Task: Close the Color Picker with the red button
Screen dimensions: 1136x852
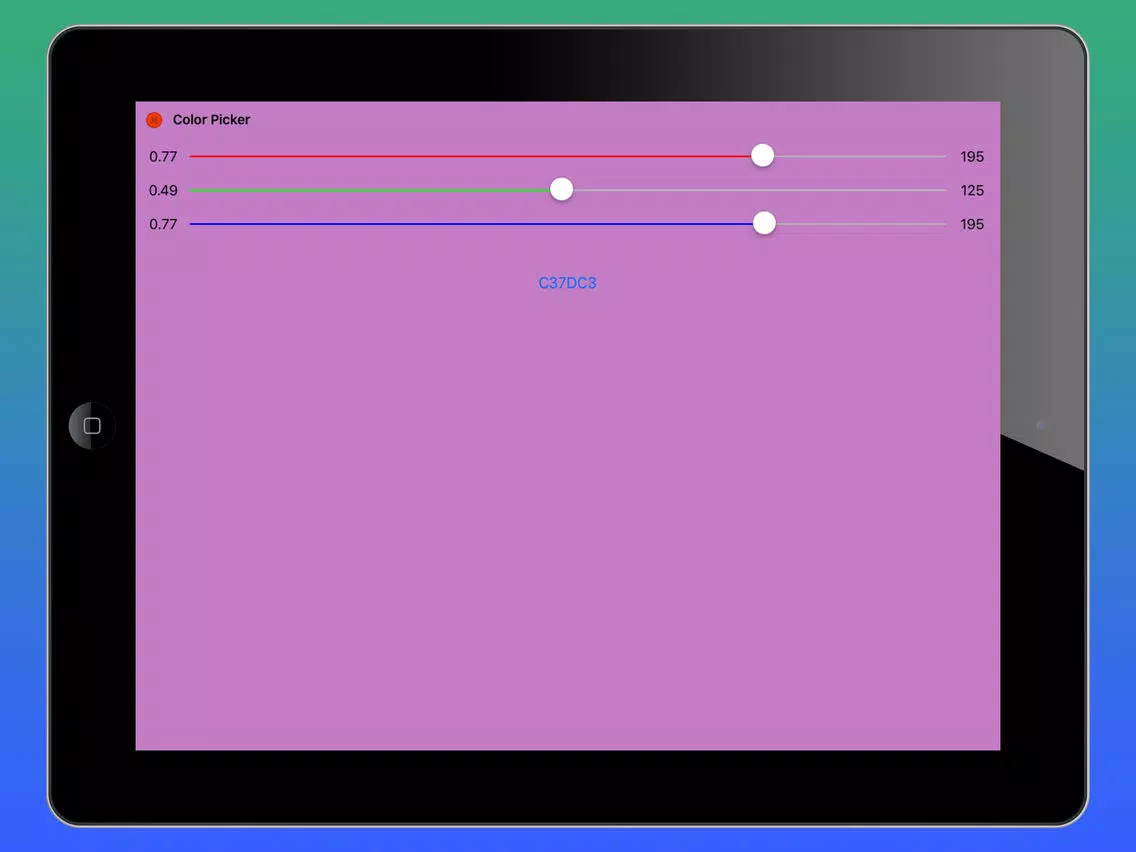Action: coord(154,120)
